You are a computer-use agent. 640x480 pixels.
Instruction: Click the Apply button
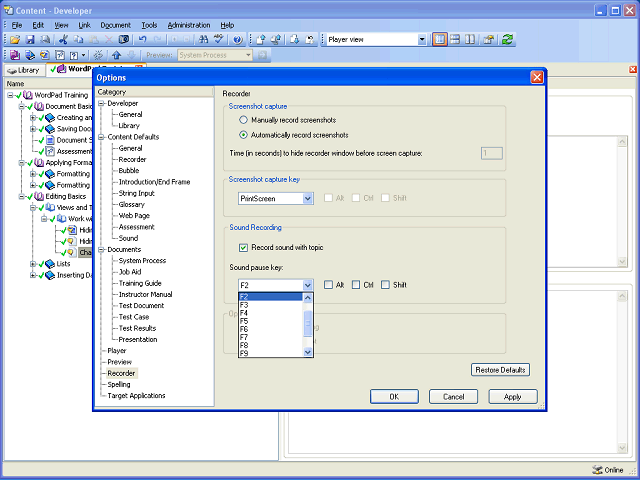[513, 396]
